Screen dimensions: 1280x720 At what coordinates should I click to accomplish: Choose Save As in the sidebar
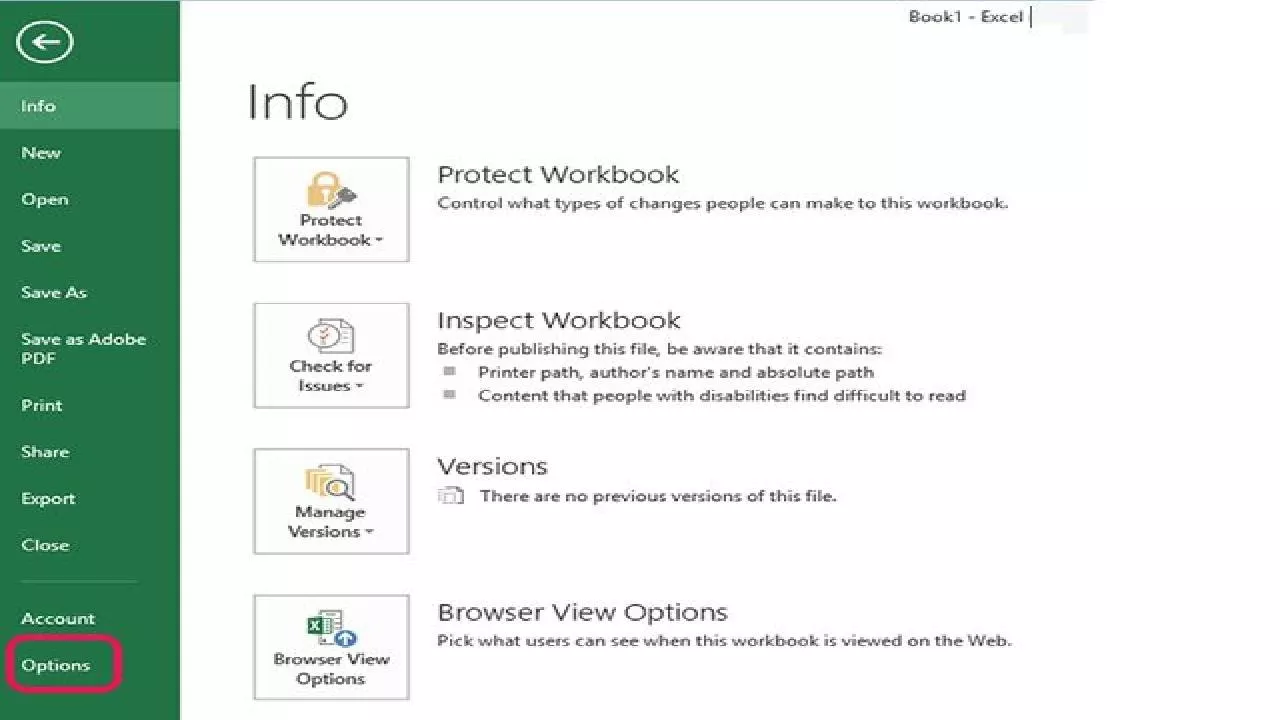pos(54,293)
